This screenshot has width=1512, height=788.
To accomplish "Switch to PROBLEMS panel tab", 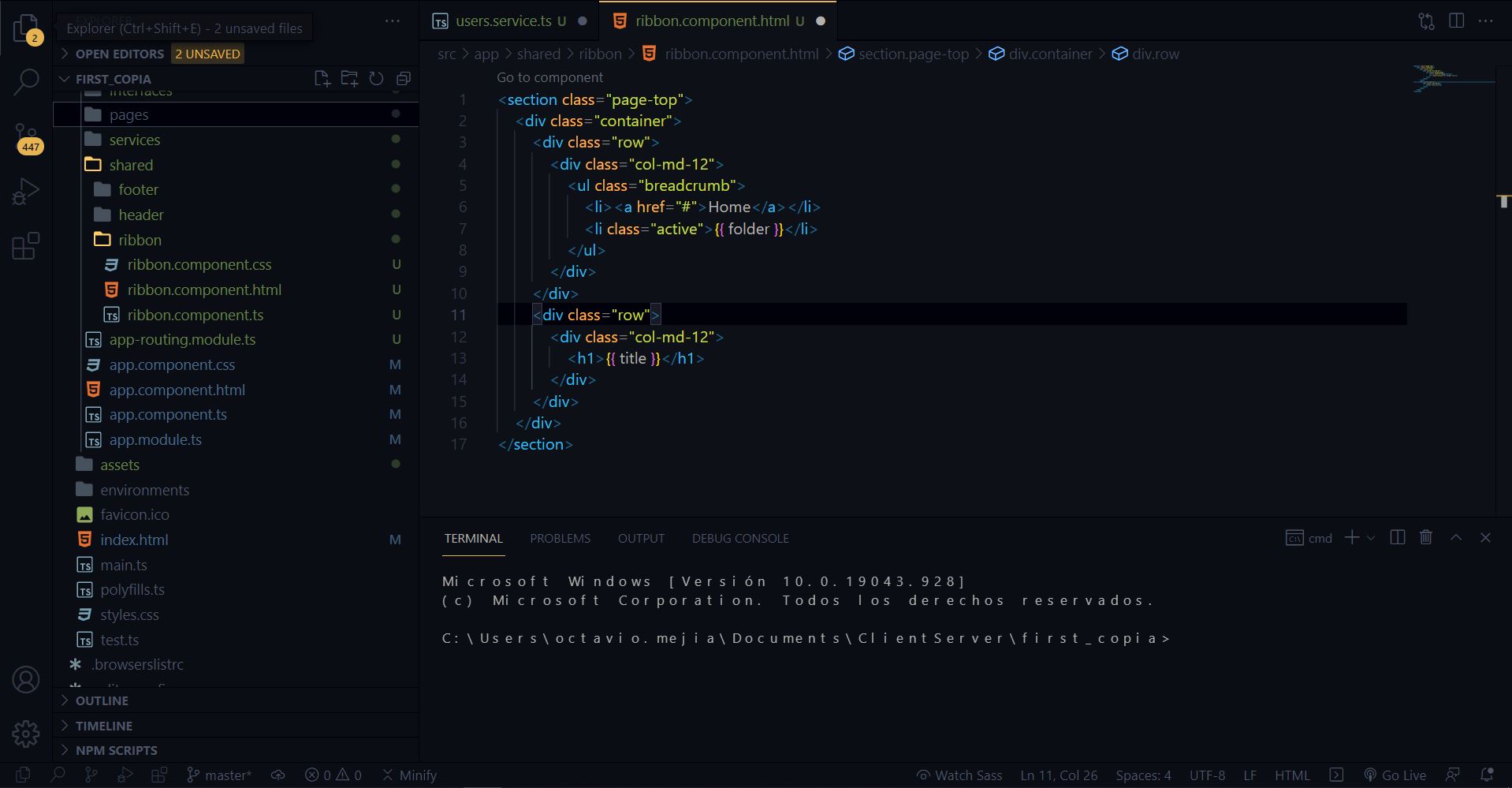I will pyautogui.click(x=560, y=538).
